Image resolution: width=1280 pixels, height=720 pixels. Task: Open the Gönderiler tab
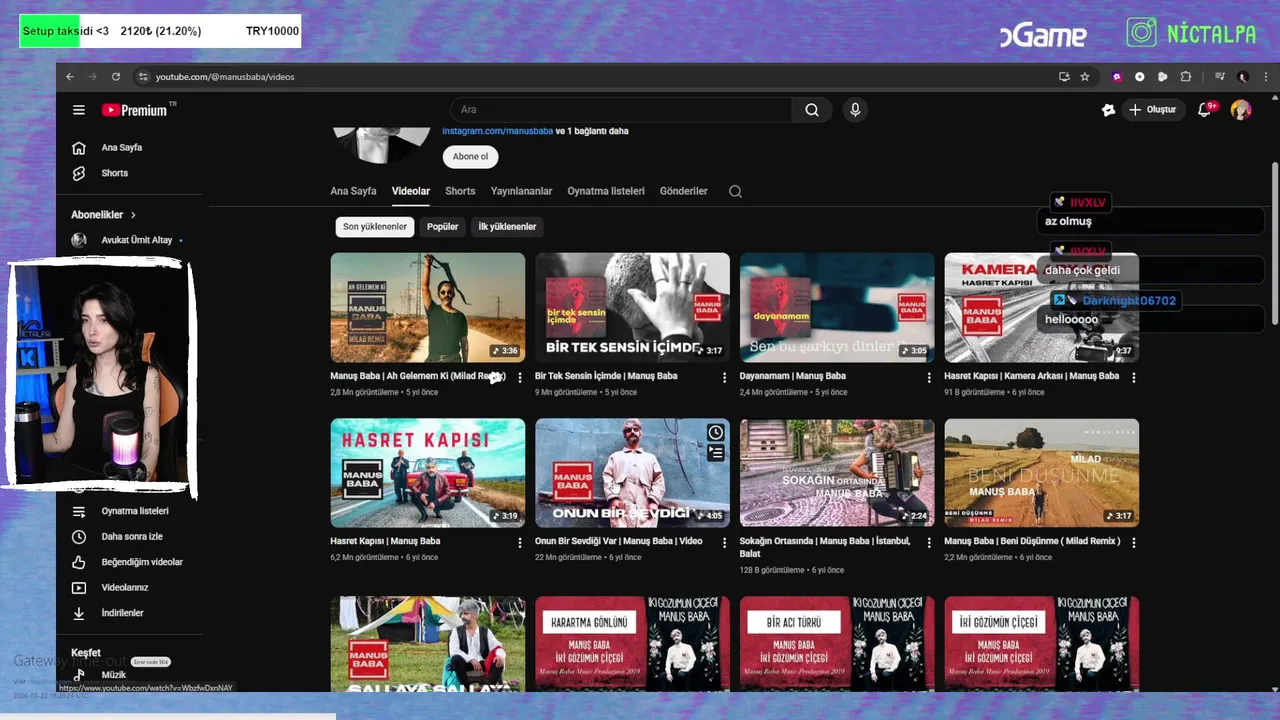point(684,191)
